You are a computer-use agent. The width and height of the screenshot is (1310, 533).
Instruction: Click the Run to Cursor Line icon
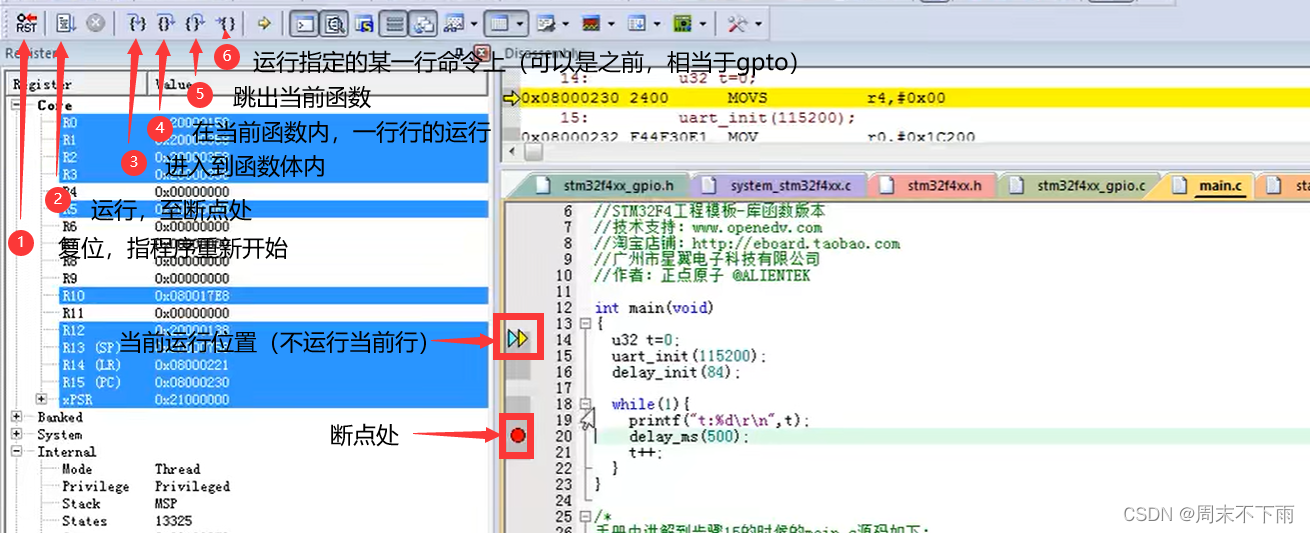227,22
